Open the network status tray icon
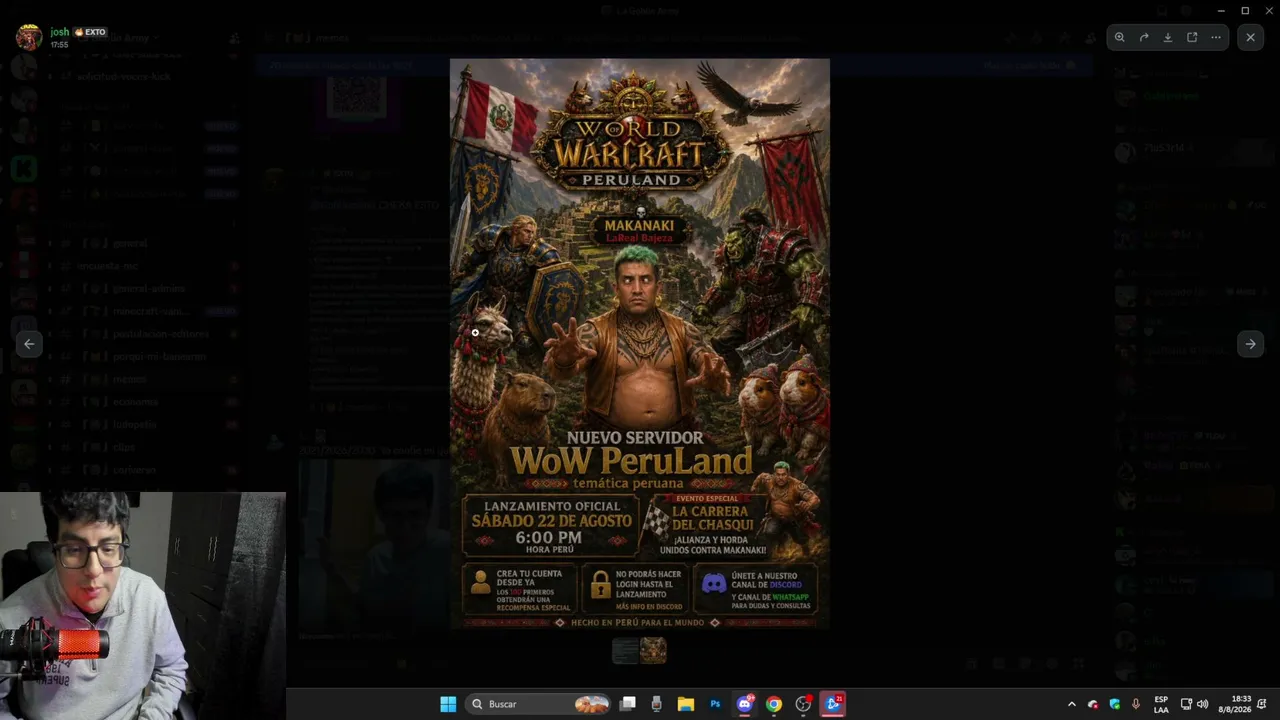This screenshot has width=1280, height=720. point(1186,704)
